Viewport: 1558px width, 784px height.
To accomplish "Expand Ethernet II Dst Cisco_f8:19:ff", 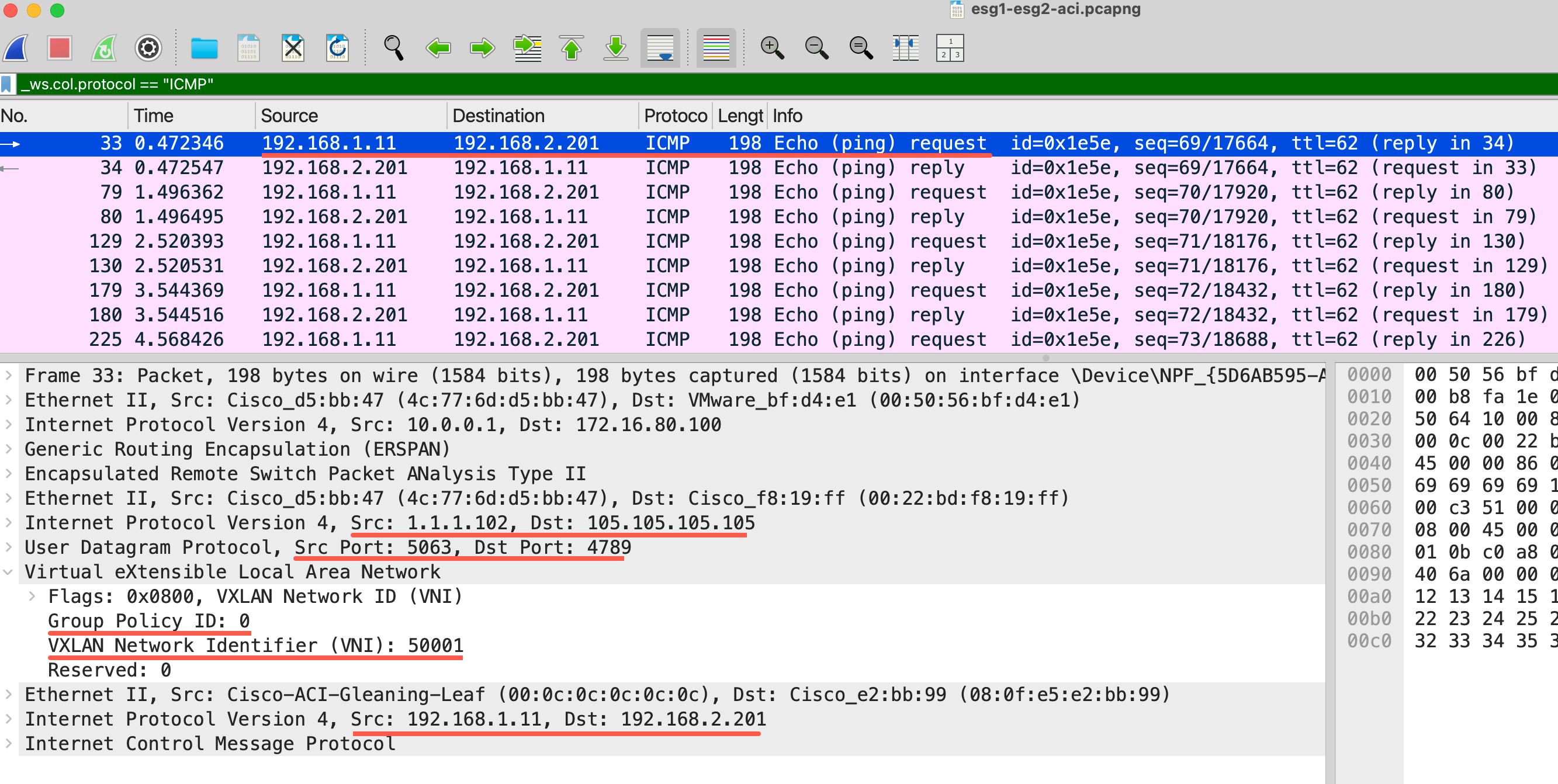I will [x=8, y=498].
